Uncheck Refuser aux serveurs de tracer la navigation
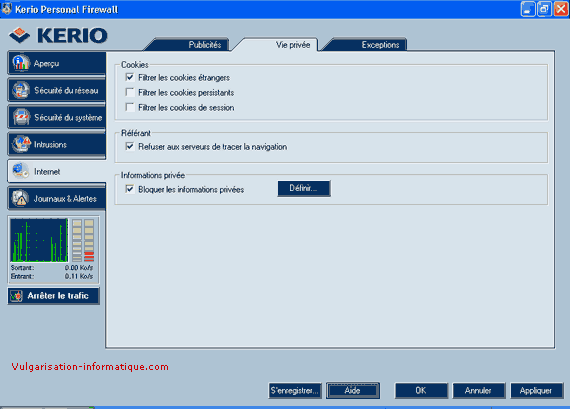The width and height of the screenshot is (570, 409). (130, 147)
